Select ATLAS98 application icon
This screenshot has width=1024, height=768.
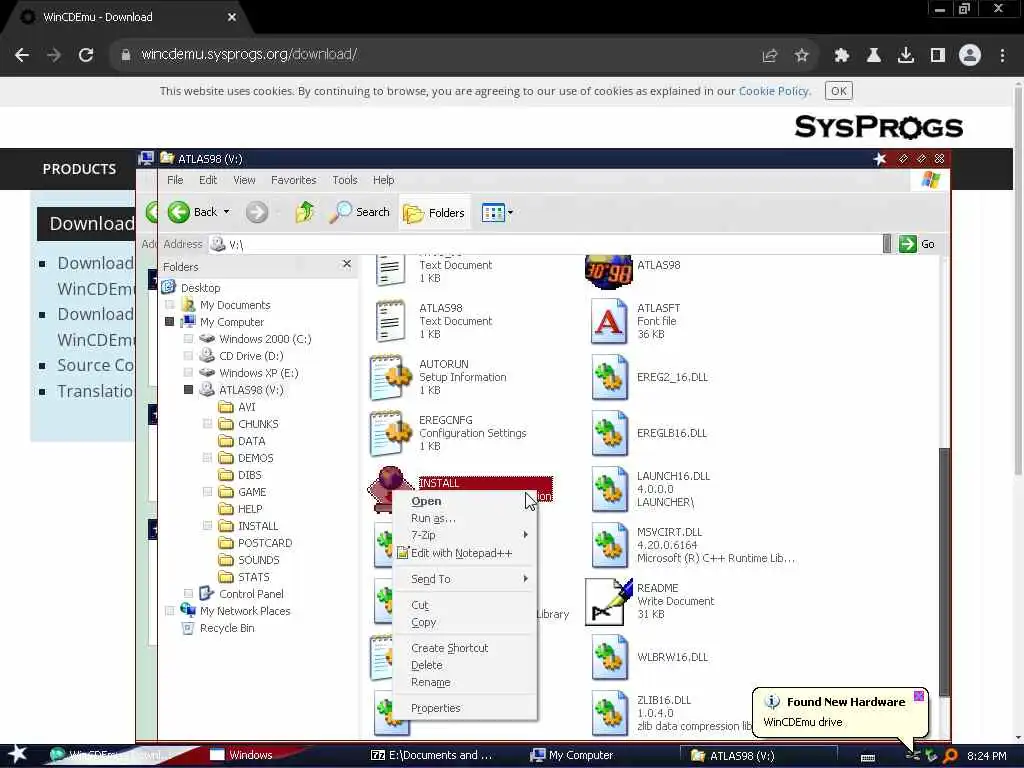(x=609, y=271)
